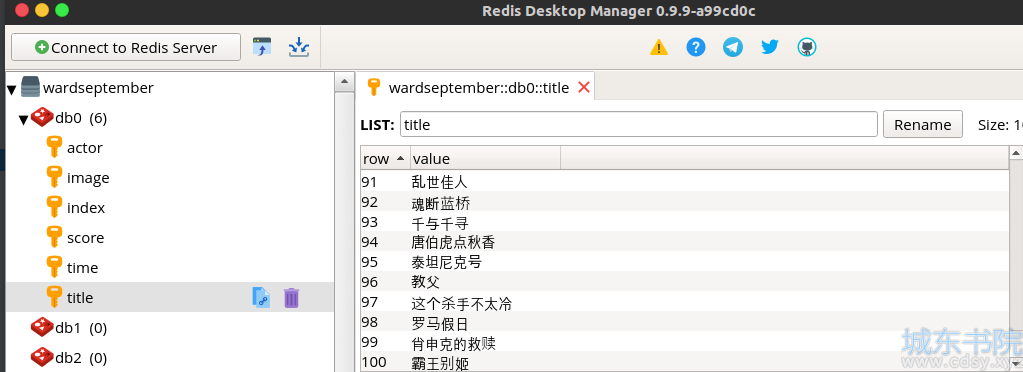The height and width of the screenshot is (372, 1023).
Task: Select the title key in tree
Action: 80,298
